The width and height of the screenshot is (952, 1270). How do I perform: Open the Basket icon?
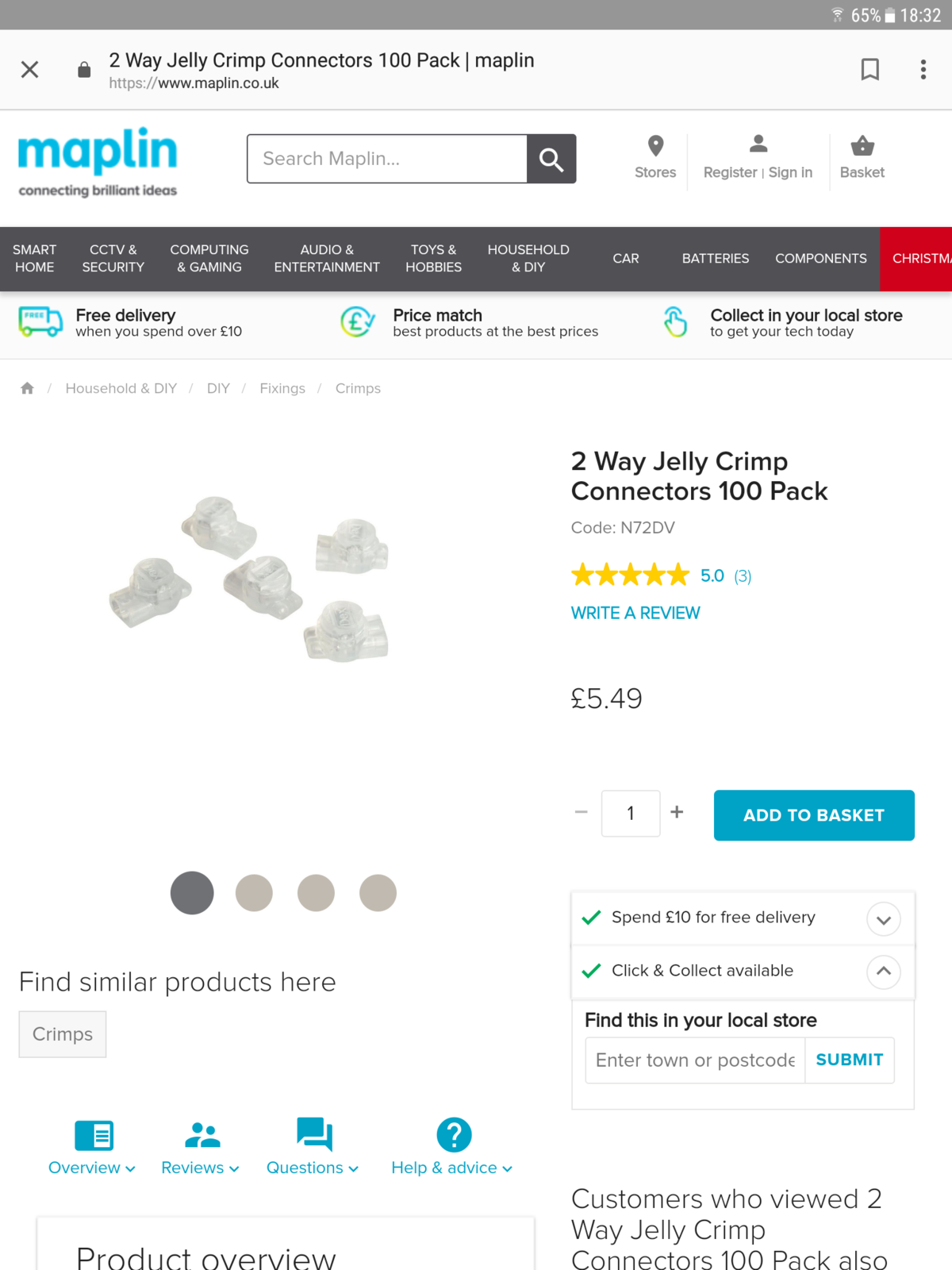pyautogui.click(x=862, y=147)
